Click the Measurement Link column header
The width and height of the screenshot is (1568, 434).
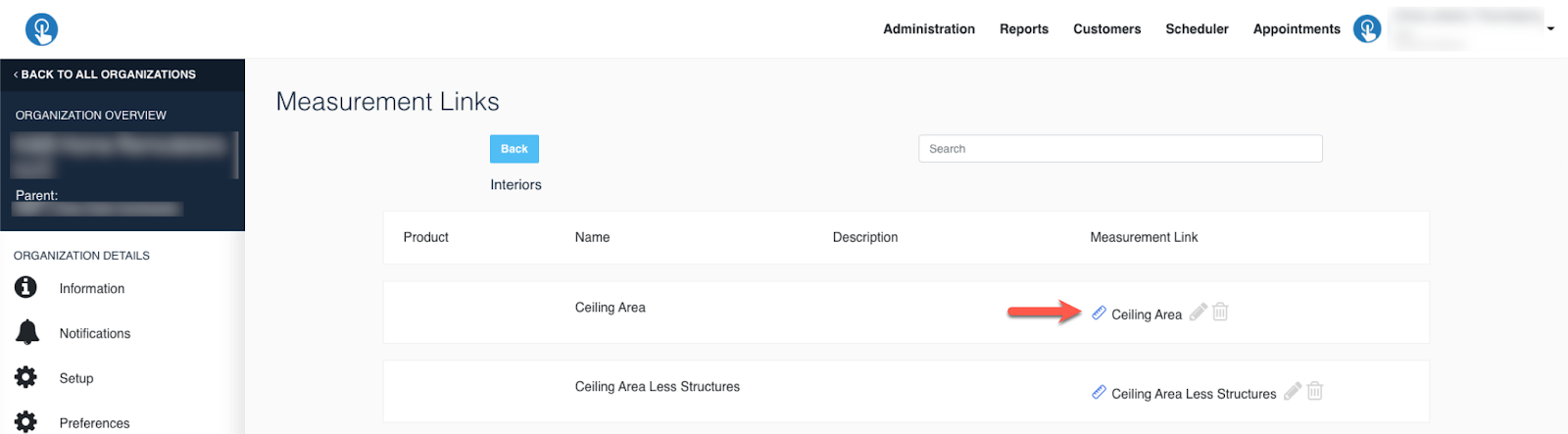(1144, 237)
